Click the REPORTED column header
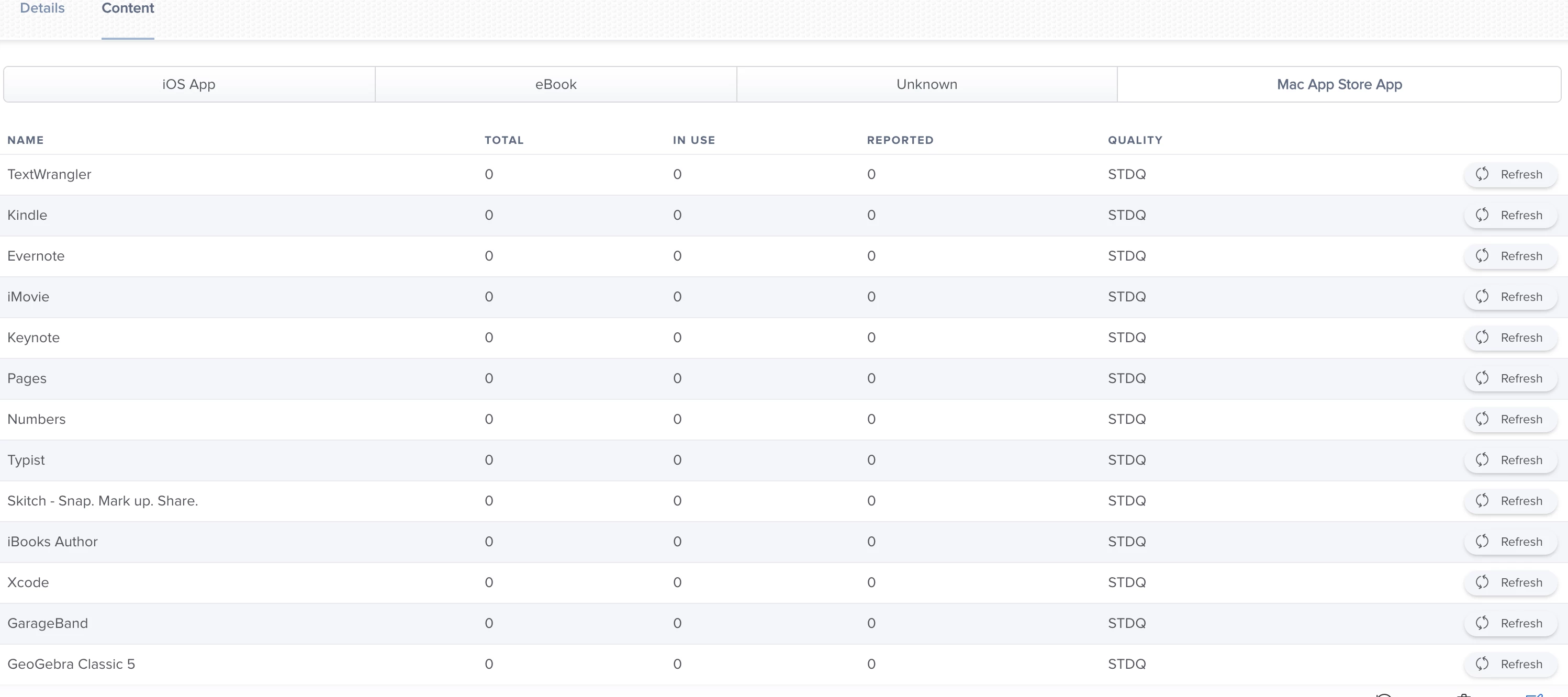 [900, 140]
